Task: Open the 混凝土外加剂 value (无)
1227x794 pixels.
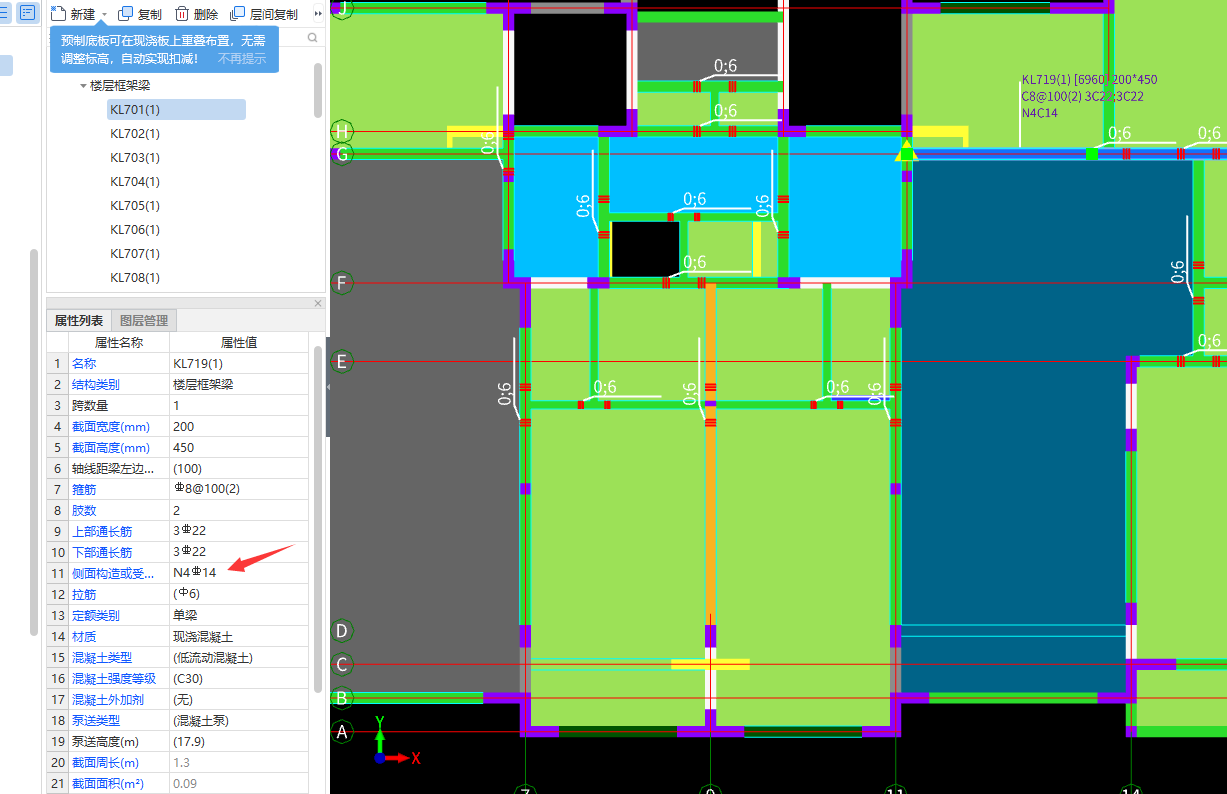Action: (x=239, y=699)
